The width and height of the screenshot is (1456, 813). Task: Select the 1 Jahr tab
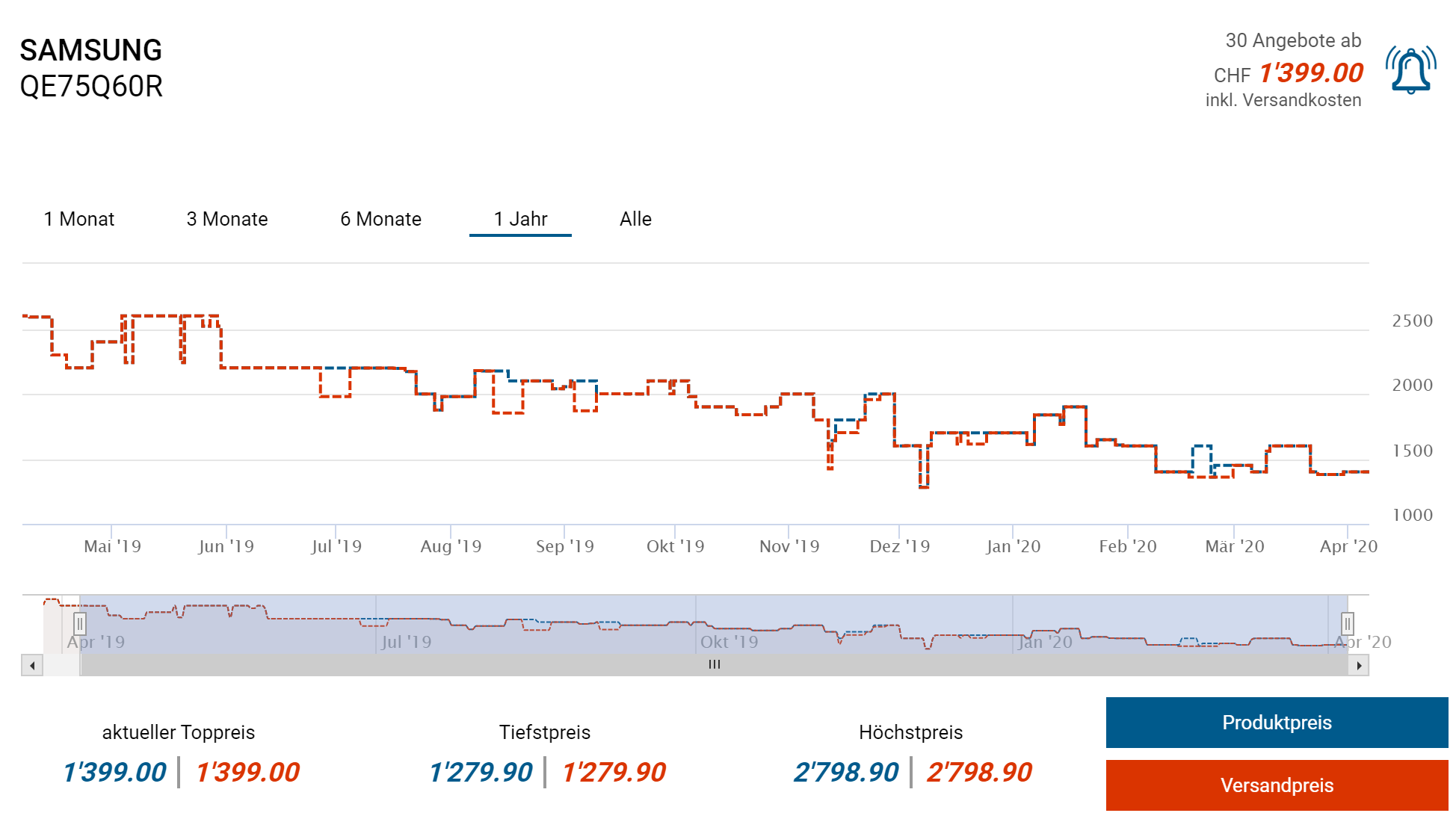point(520,219)
